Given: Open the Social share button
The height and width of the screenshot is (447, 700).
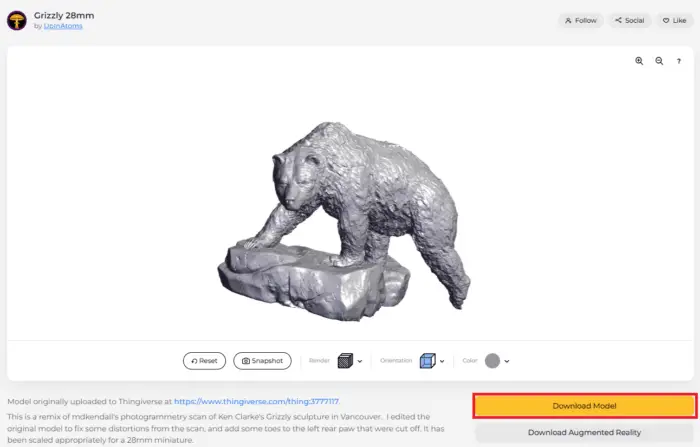Looking at the screenshot, I should coord(629,21).
